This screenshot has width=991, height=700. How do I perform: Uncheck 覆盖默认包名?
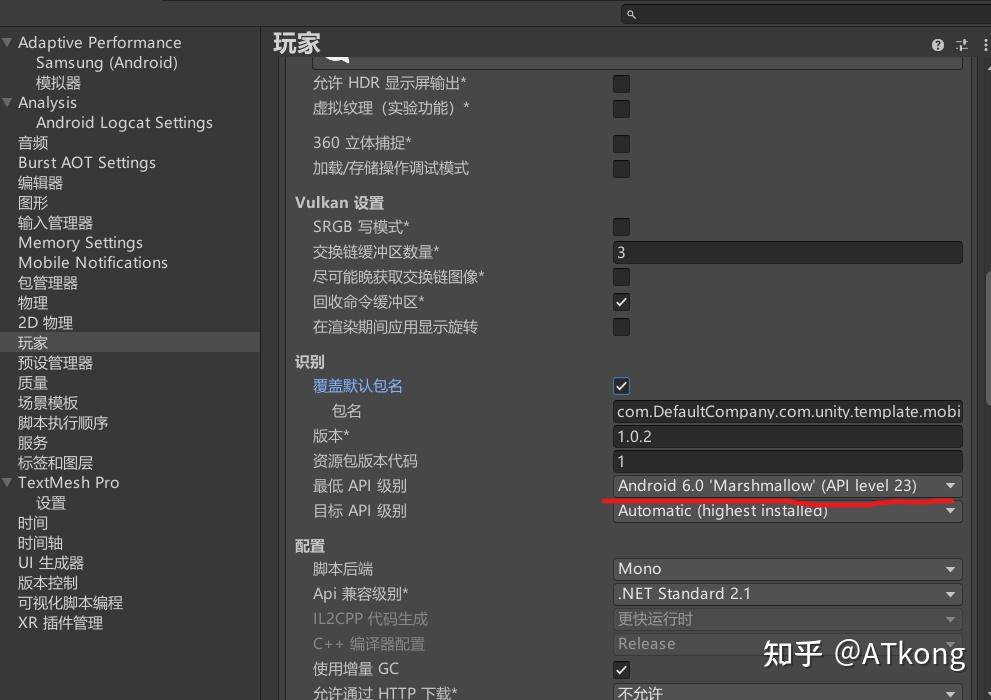(621, 385)
